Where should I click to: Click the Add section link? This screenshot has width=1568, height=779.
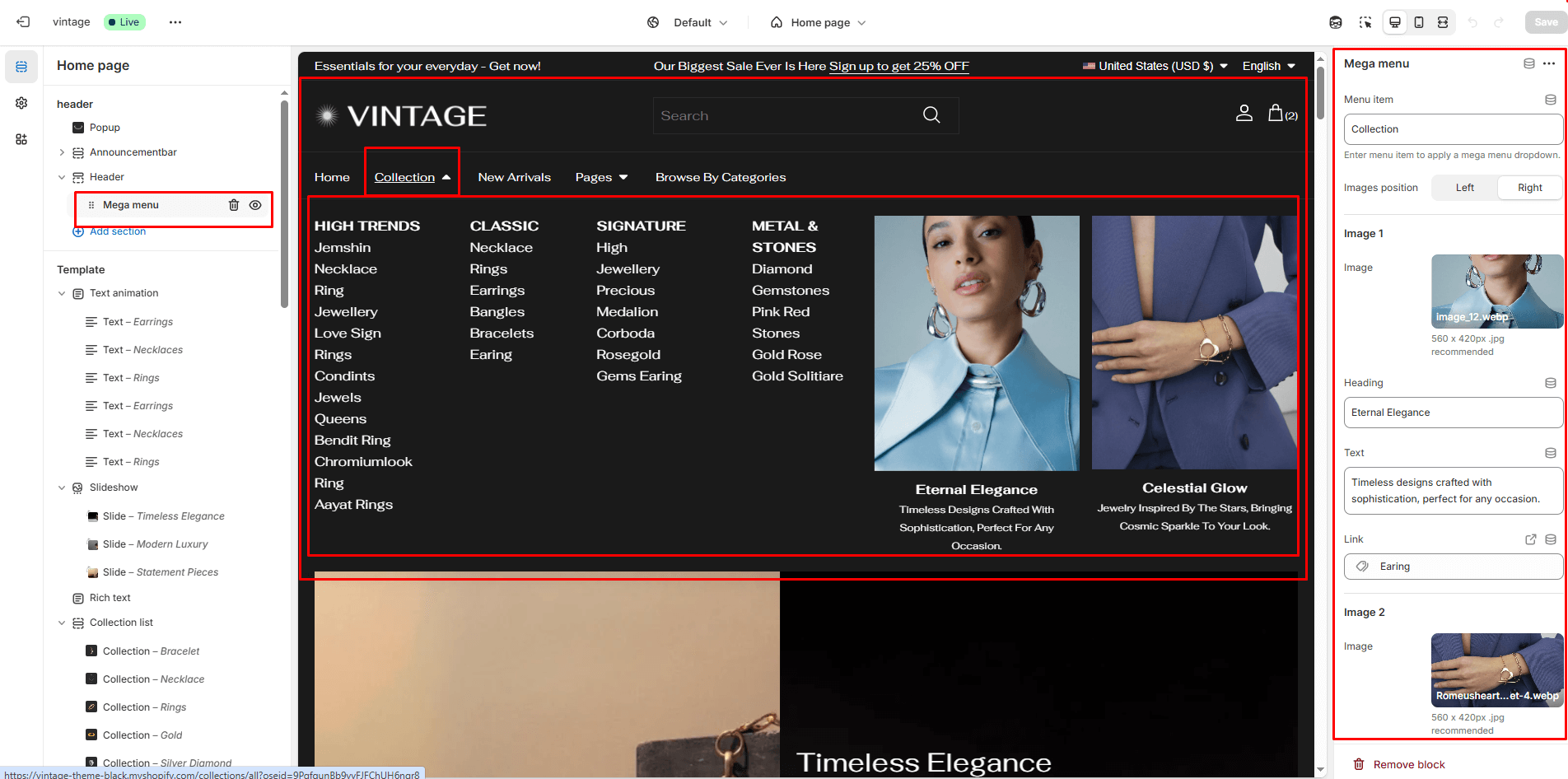tap(117, 231)
